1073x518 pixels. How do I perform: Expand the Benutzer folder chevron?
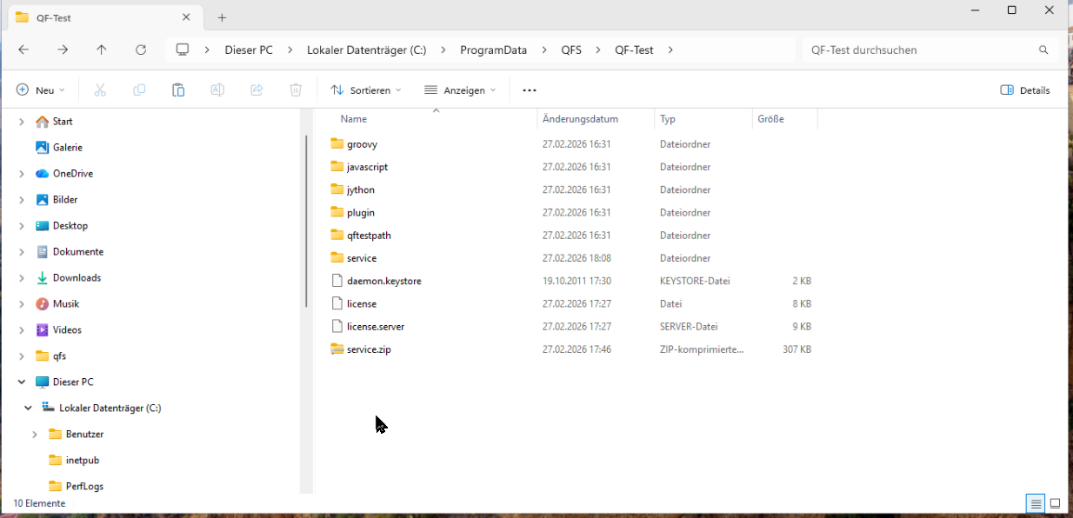pyautogui.click(x=35, y=434)
